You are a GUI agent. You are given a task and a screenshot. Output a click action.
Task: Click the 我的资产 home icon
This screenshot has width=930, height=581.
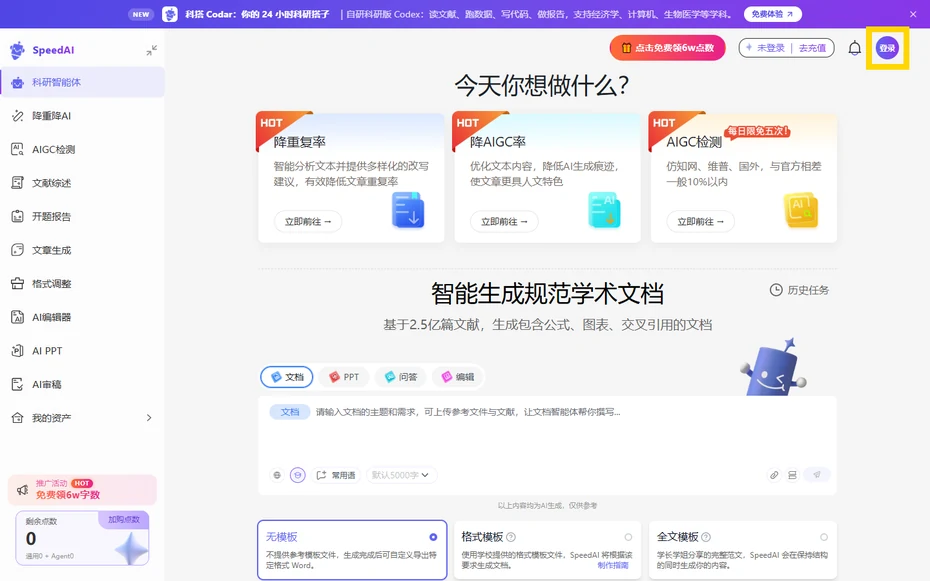[x=17, y=418]
